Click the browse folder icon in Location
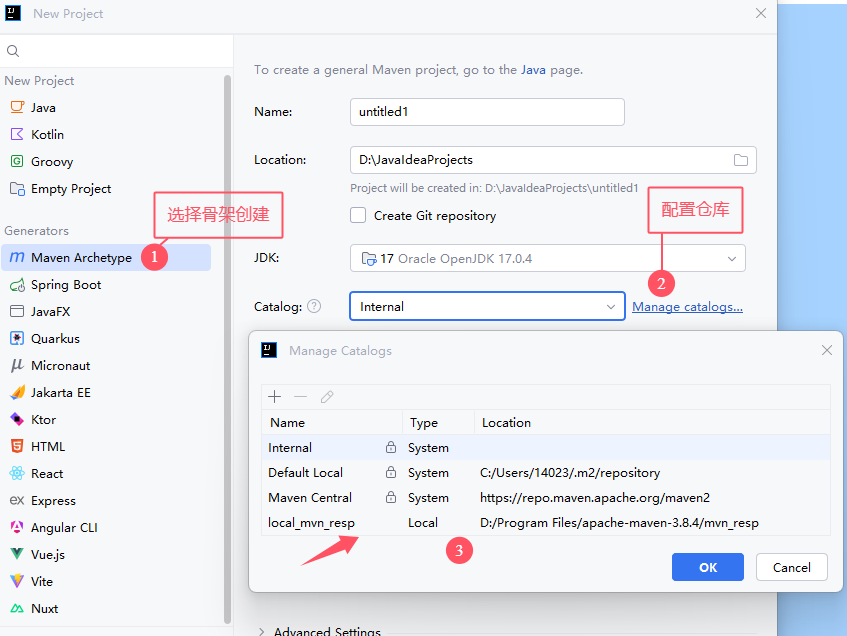Image resolution: width=847 pixels, height=636 pixels. click(741, 160)
